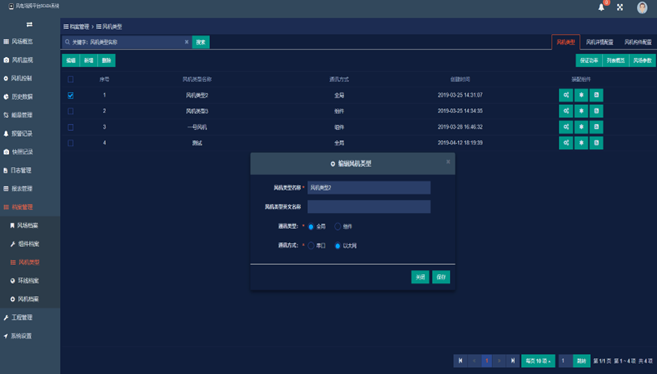Viewport: 657px width, 374px height.
Task: Jump to the last page arrow in pagination
Action: (x=512, y=361)
